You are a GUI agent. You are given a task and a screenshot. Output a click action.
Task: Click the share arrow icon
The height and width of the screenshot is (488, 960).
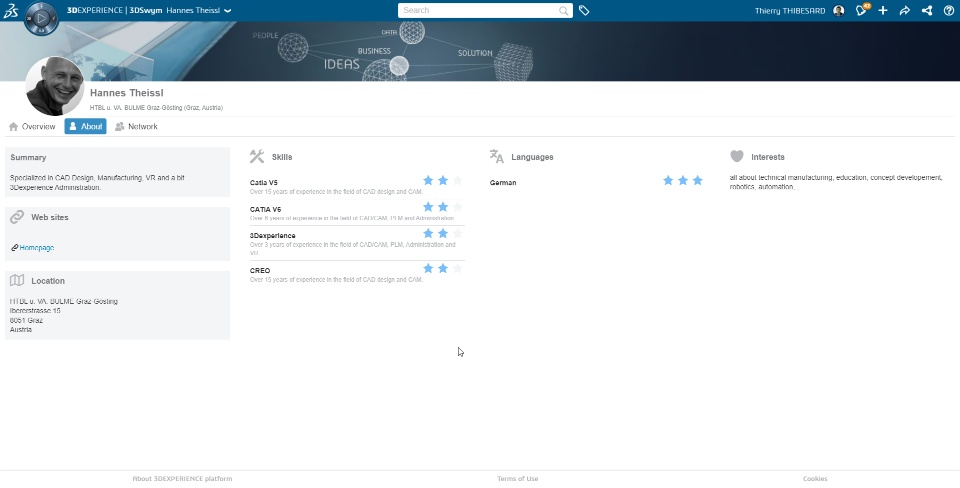tap(905, 10)
